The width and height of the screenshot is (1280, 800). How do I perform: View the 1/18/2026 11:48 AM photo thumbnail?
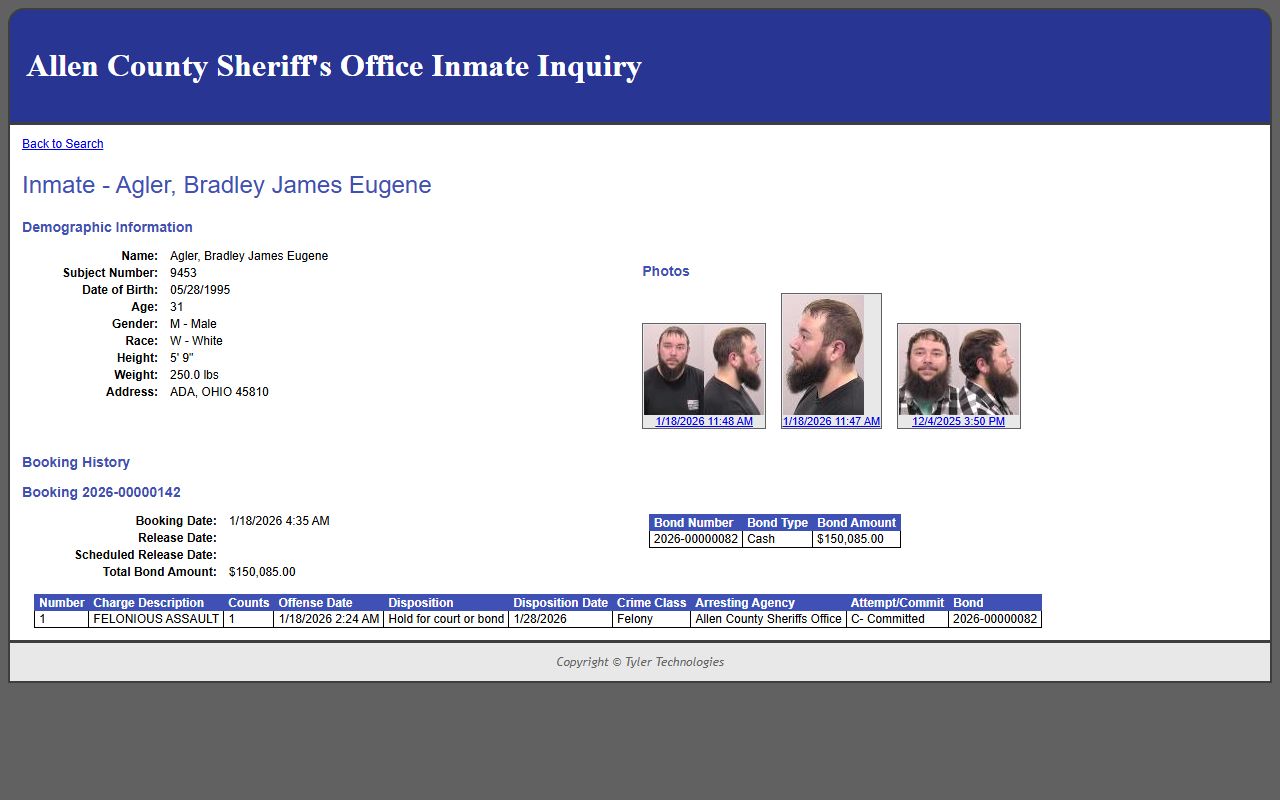(x=704, y=370)
